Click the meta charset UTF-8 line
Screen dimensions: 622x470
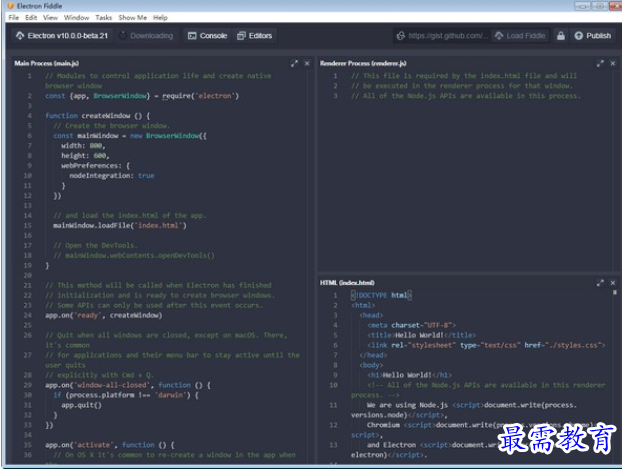point(411,325)
